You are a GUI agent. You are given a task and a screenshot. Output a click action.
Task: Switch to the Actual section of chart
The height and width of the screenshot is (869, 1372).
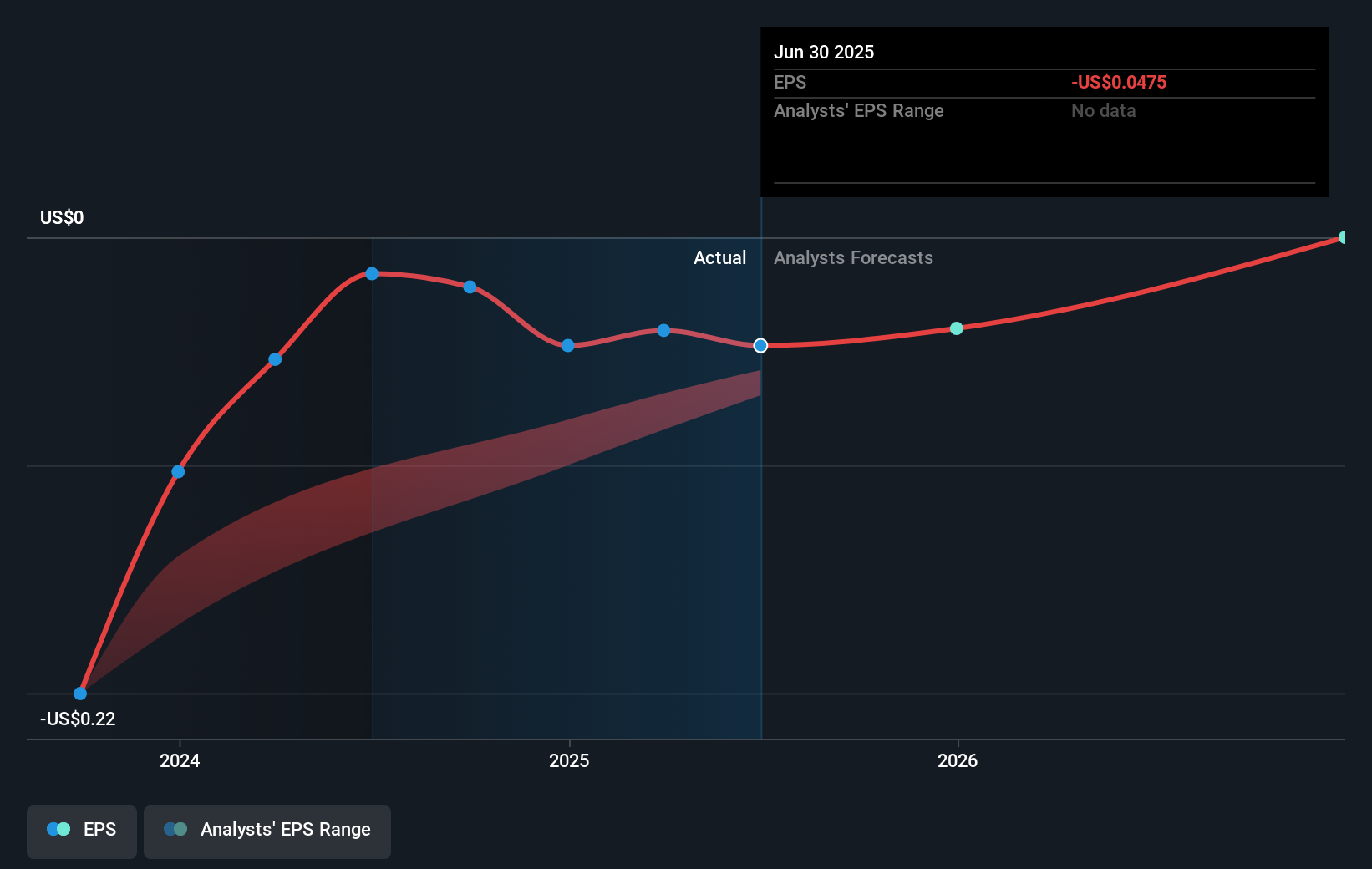pyautogui.click(x=719, y=257)
